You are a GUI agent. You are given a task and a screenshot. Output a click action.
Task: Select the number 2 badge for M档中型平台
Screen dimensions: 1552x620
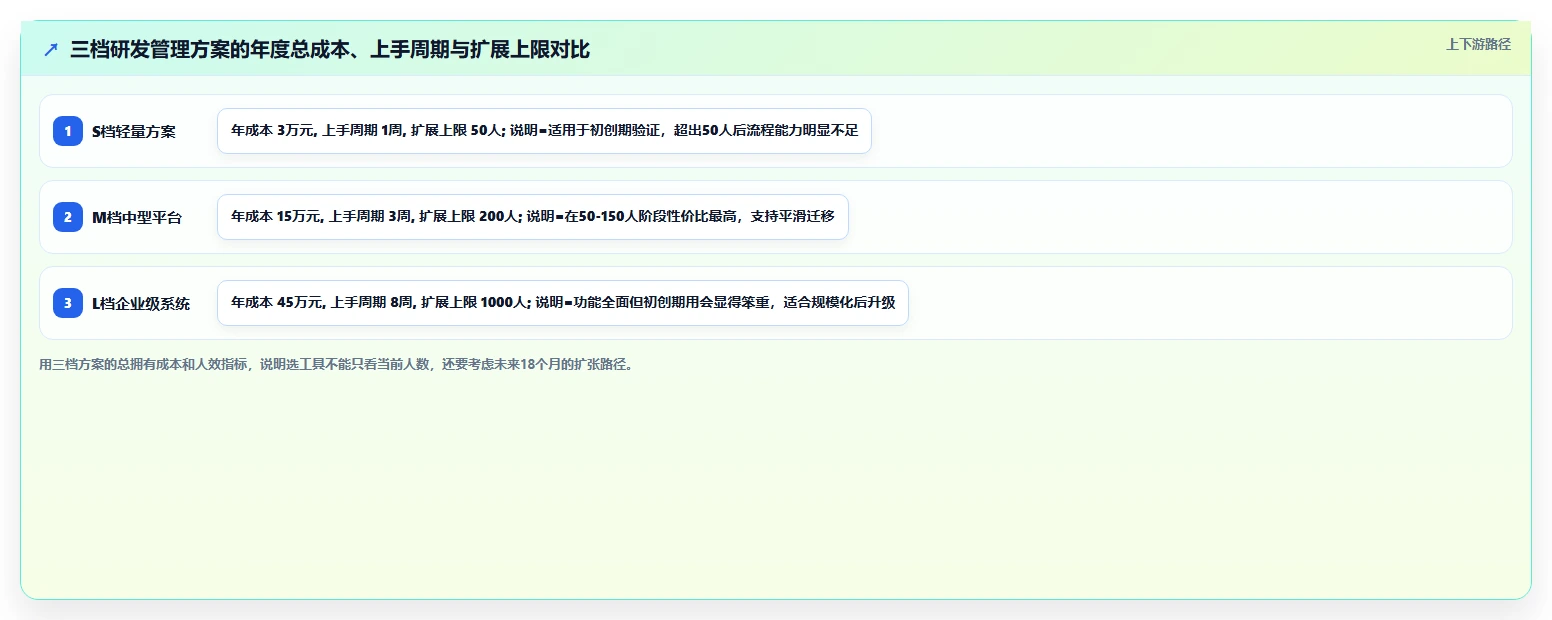[x=68, y=217]
